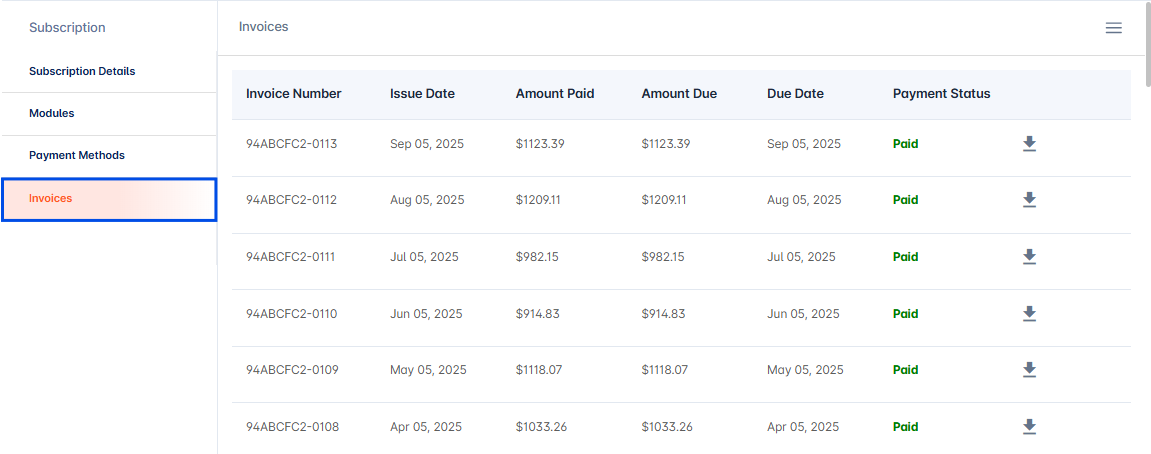
Task: Click issue date Jul 05, 2025
Action: pyautogui.click(x=424, y=256)
